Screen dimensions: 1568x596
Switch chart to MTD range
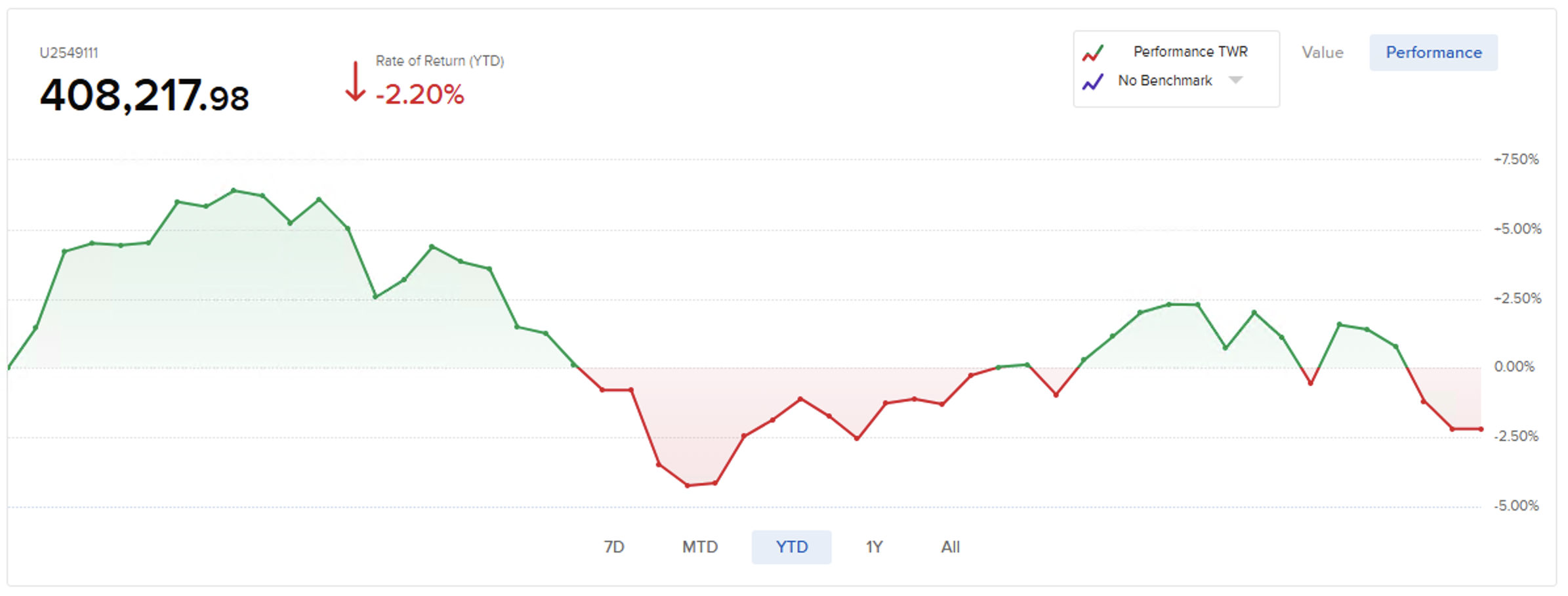click(699, 547)
